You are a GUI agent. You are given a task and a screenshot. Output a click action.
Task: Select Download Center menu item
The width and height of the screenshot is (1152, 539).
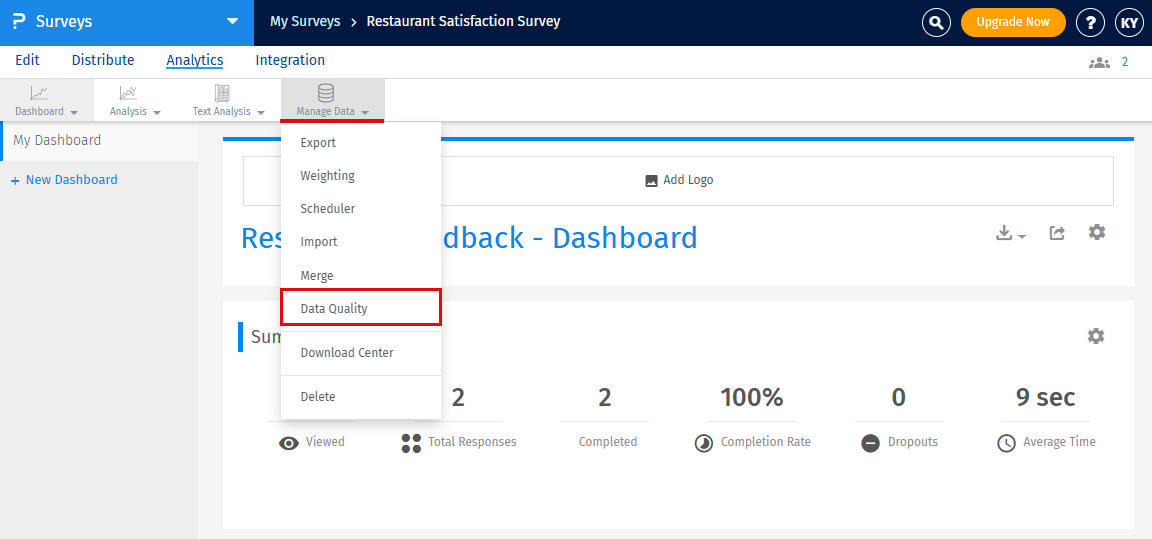pyautogui.click(x=347, y=352)
